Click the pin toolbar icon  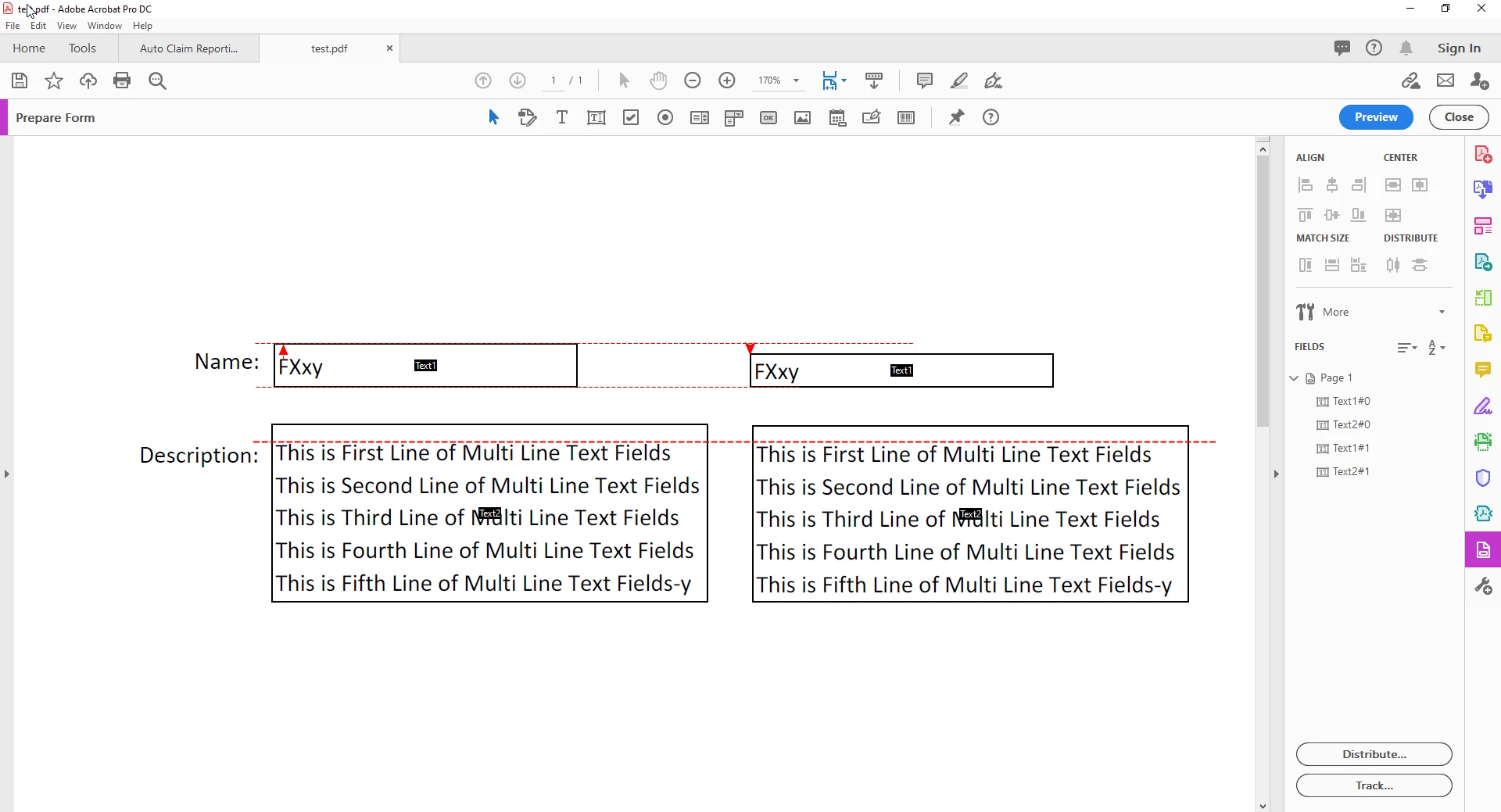point(956,118)
